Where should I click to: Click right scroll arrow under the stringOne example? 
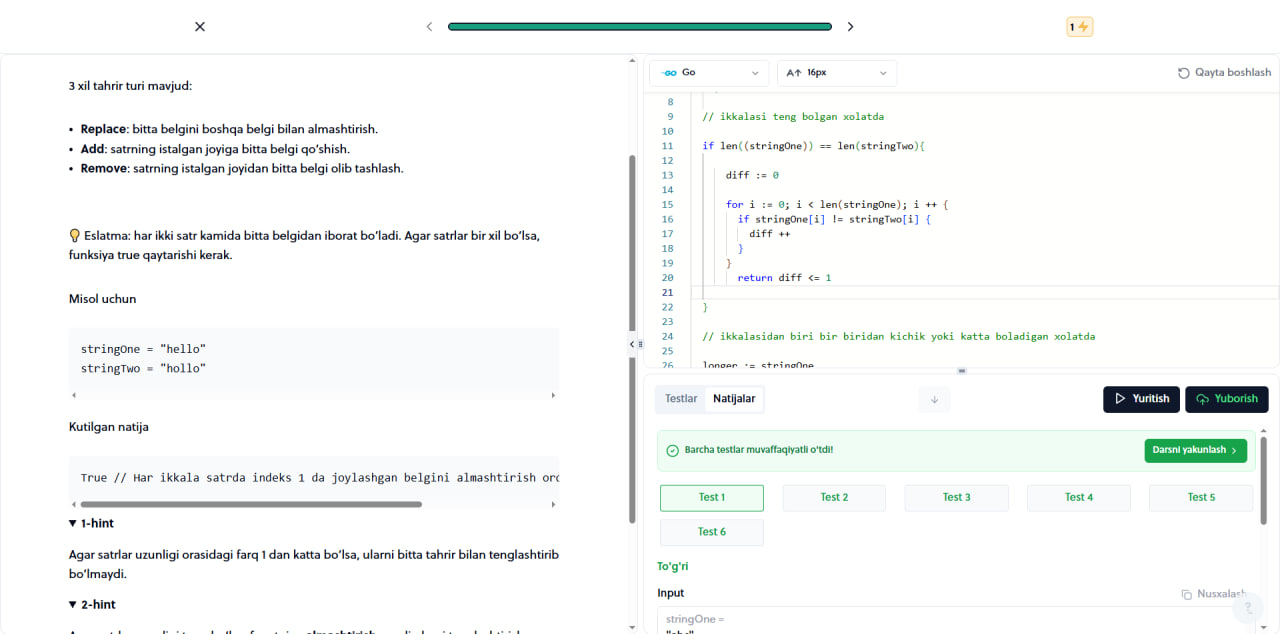click(x=553, y=395)
